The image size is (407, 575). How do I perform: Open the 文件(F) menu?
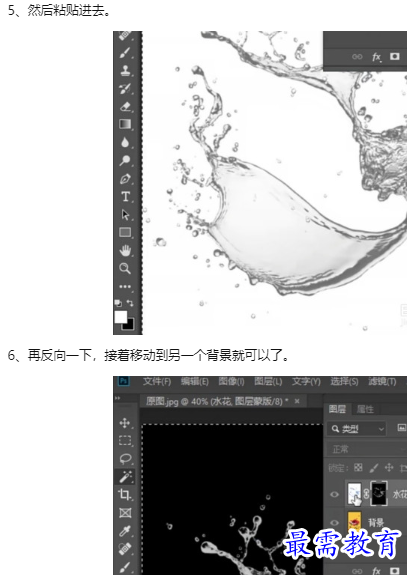(x=157, y=382)
